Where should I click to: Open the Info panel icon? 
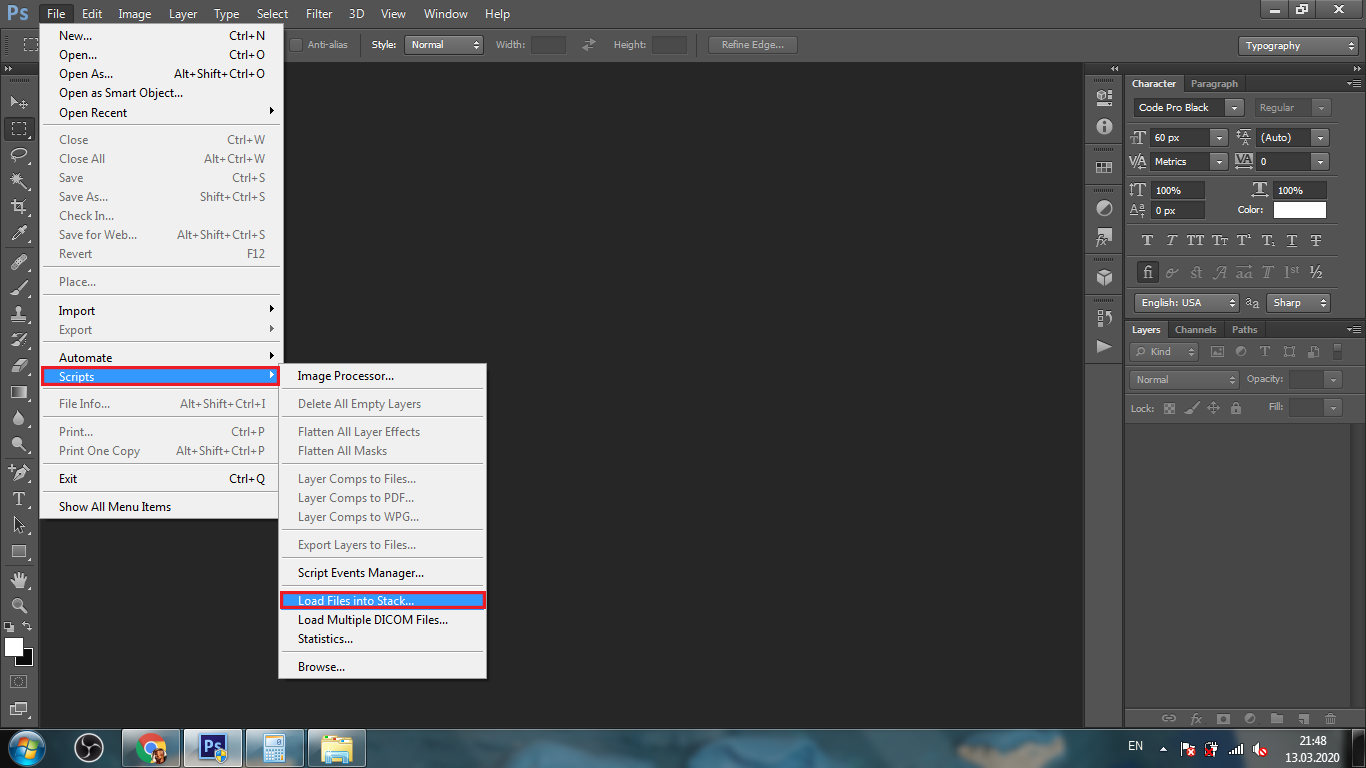(x=1104, y=126)
